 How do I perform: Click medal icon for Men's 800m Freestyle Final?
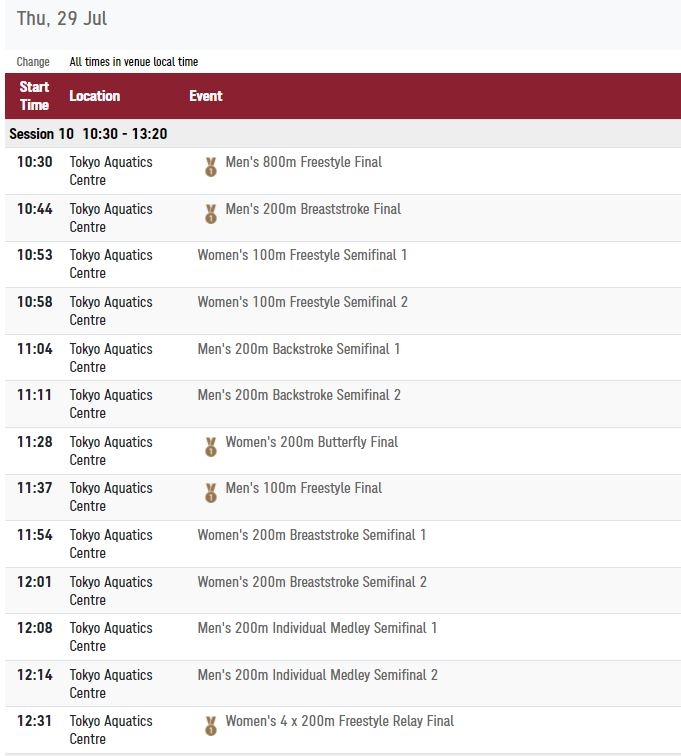pos(211,167)
